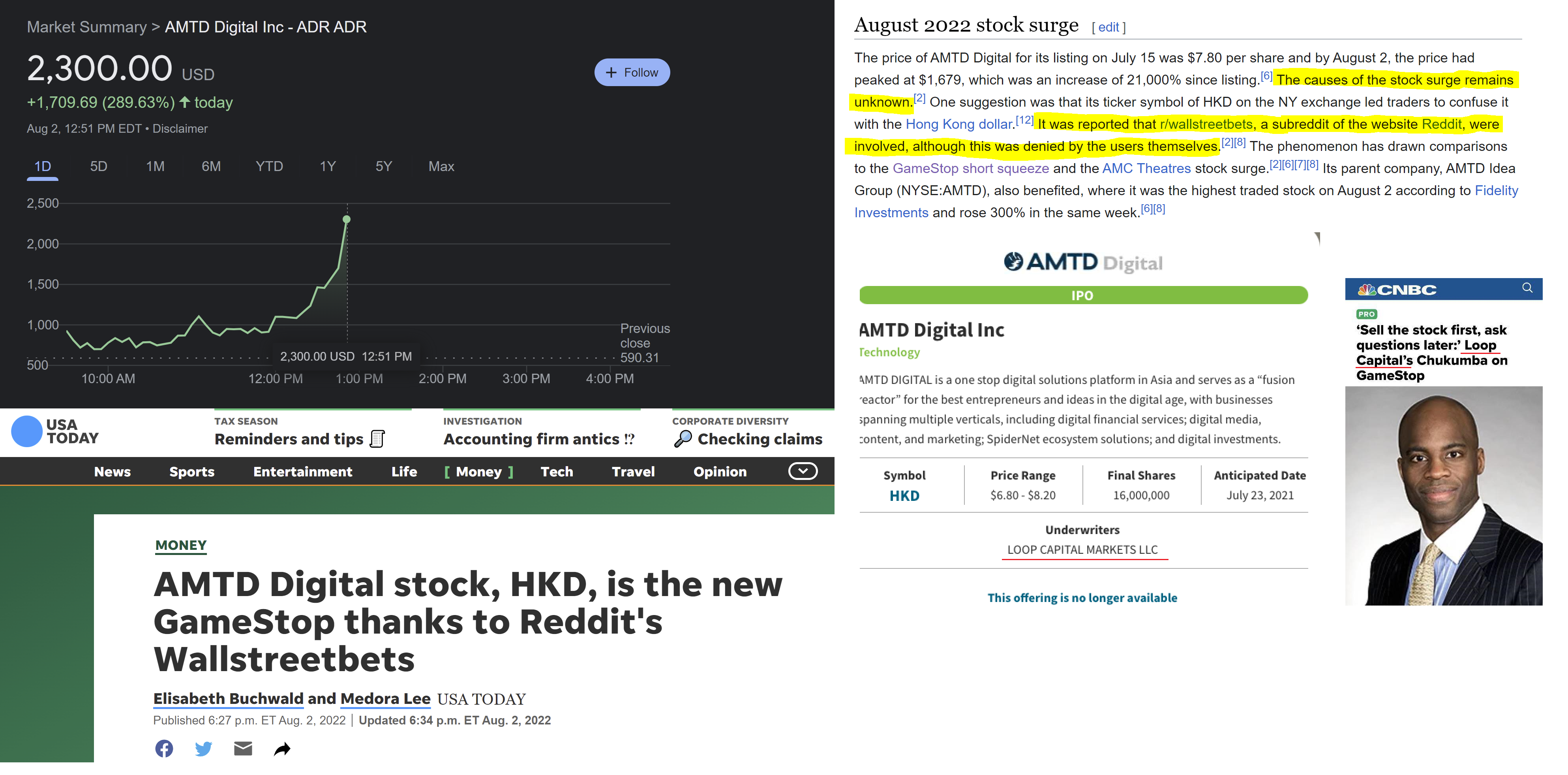Click the chart's 12:51 PM data point
Viewport: 1568px width, 775px height.
(x=346, y=219)
